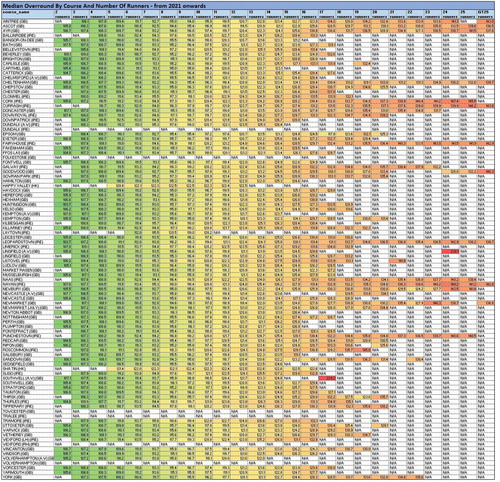Click the CATTERICK (GB) course name
This screenshot has width=500, height=482.
click(17, 73)
